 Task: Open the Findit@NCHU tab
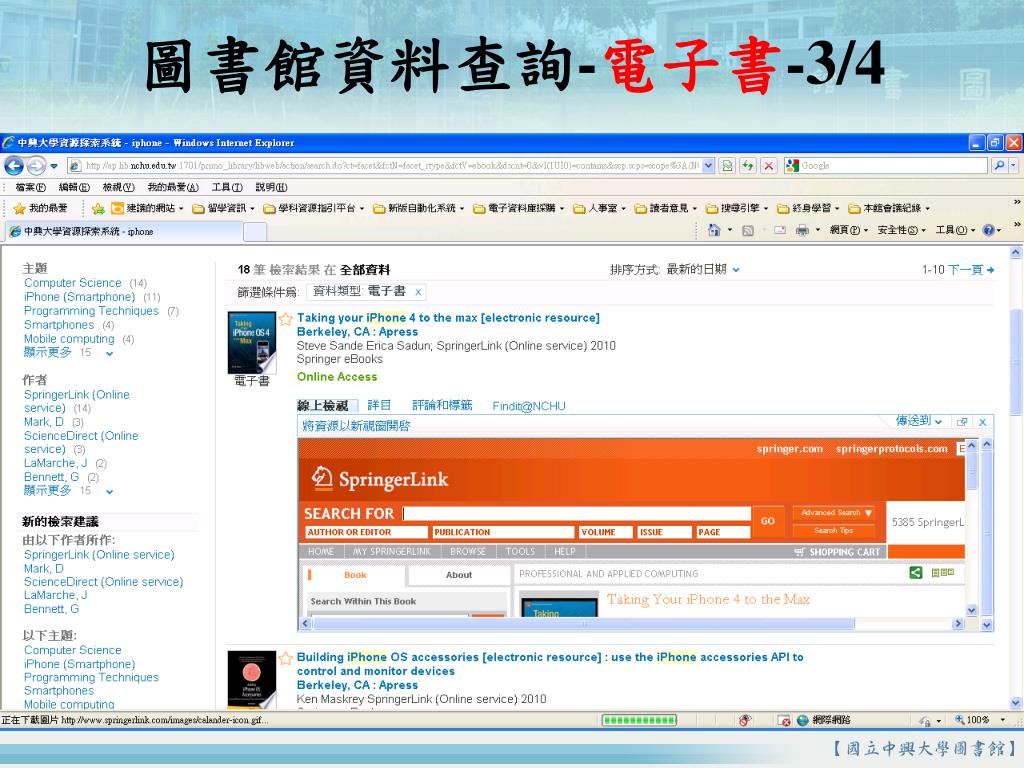(x=529, y=406)
